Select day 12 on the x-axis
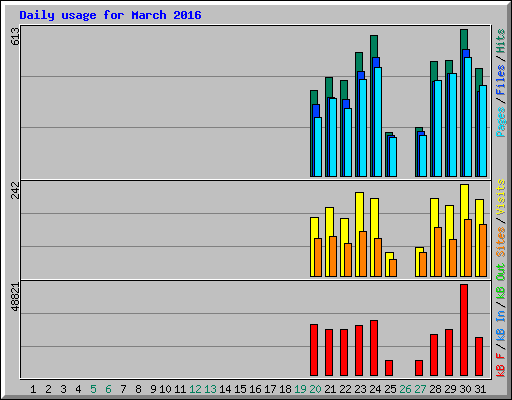Screen dimensions: 512x400 pos(195,389)
